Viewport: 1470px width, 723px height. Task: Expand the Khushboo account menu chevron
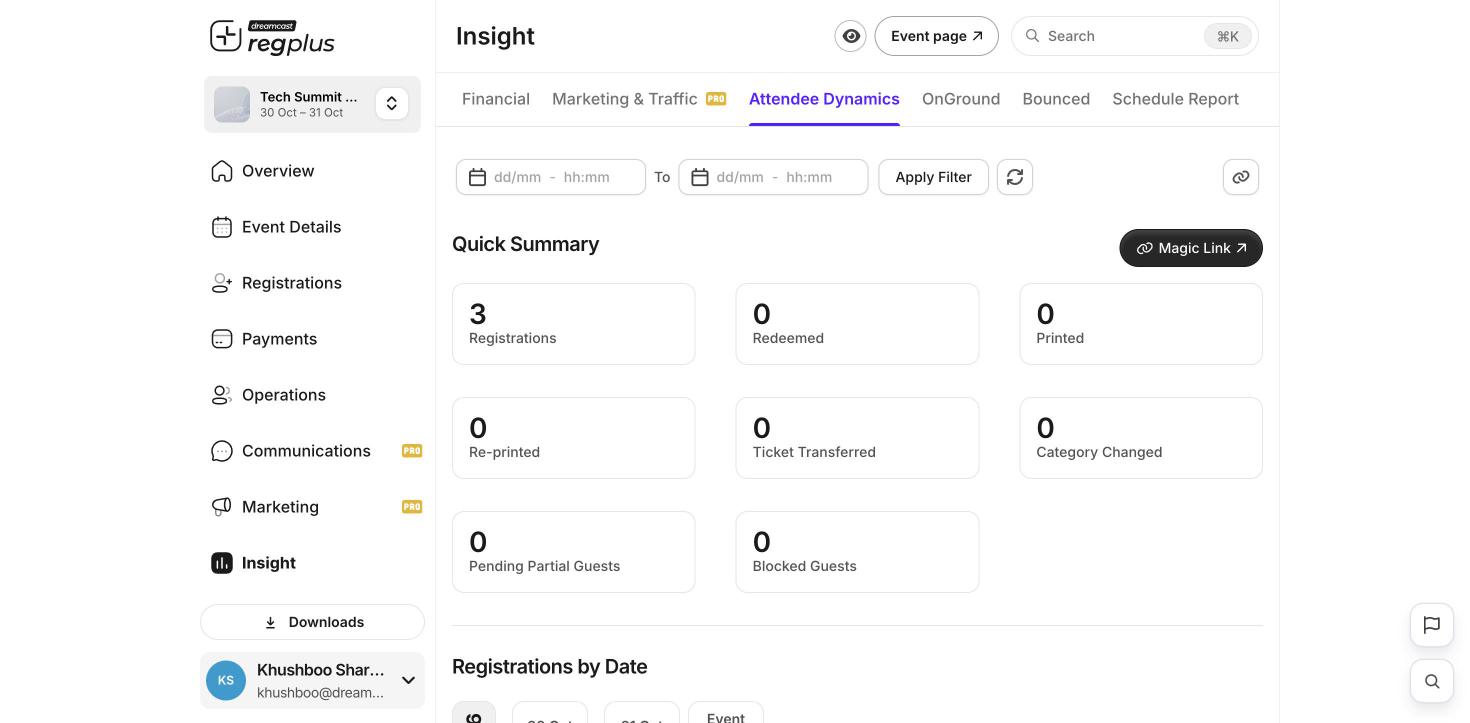[408, 681]
